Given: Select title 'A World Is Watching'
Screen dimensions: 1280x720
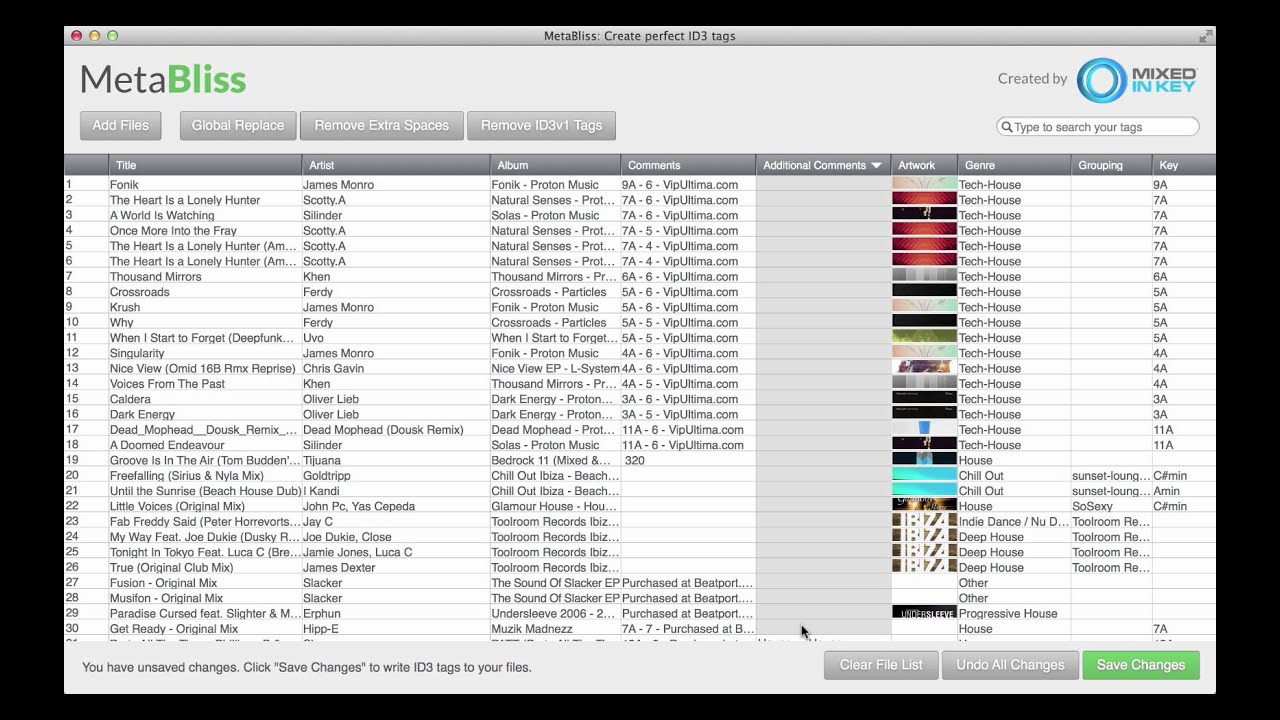Looking at the screenshot, I should pos(162,215).
